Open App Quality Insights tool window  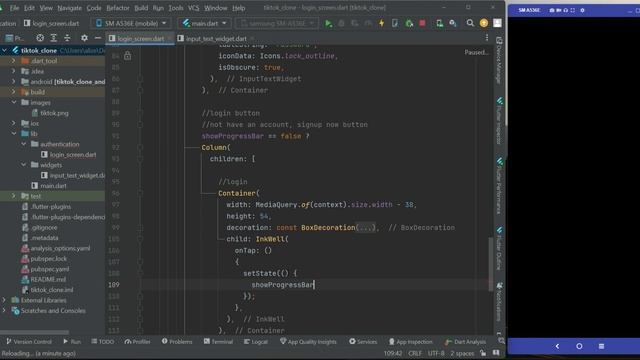pos(308,342)
